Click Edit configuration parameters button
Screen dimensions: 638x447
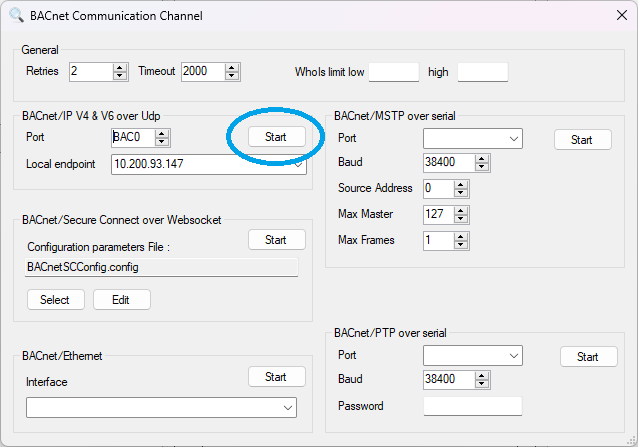[x=121, y=300]
